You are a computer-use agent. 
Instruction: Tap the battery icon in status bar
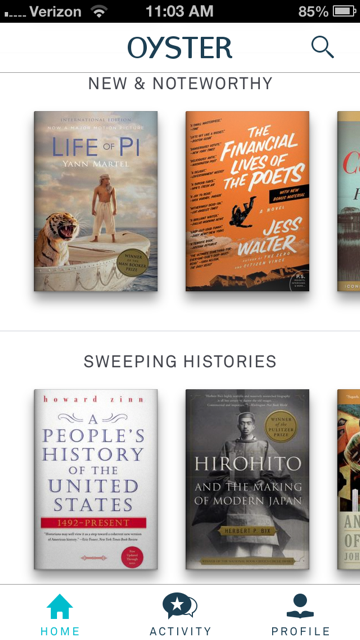(345, 11)
